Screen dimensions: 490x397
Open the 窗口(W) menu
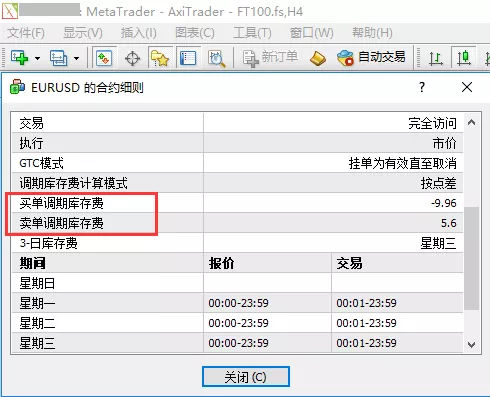point(311,33)
